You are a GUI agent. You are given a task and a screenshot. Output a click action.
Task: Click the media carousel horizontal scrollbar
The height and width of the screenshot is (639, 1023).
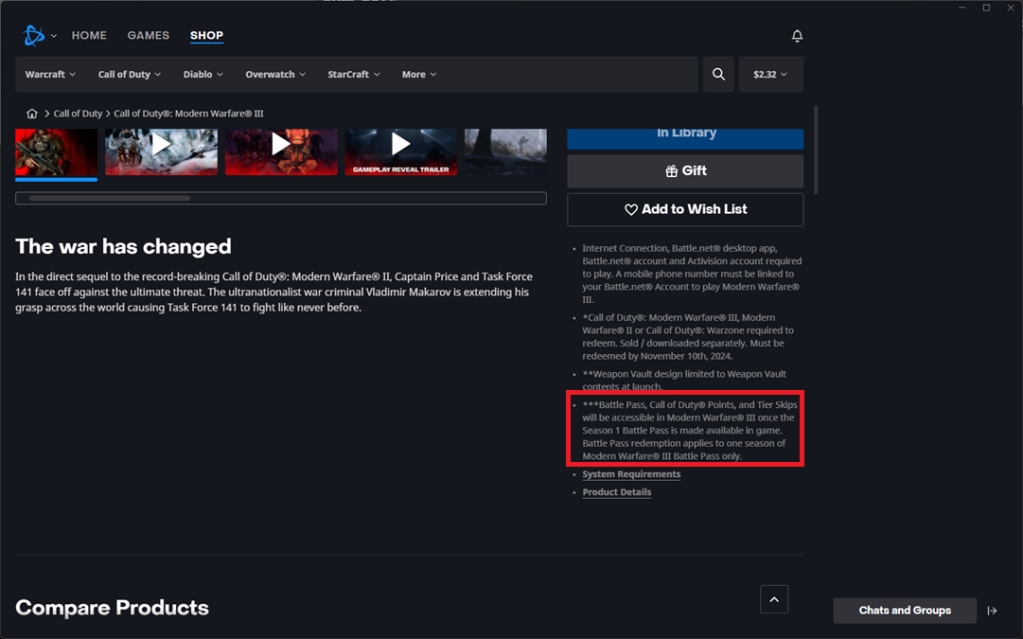click(110, 198)
